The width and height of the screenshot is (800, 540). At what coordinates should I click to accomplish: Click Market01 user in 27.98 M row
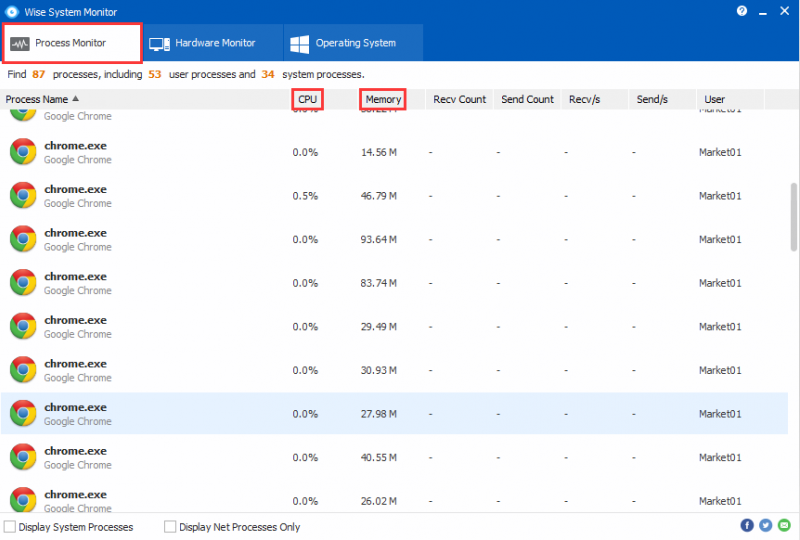pyautogui.click(x=720, y=414)
